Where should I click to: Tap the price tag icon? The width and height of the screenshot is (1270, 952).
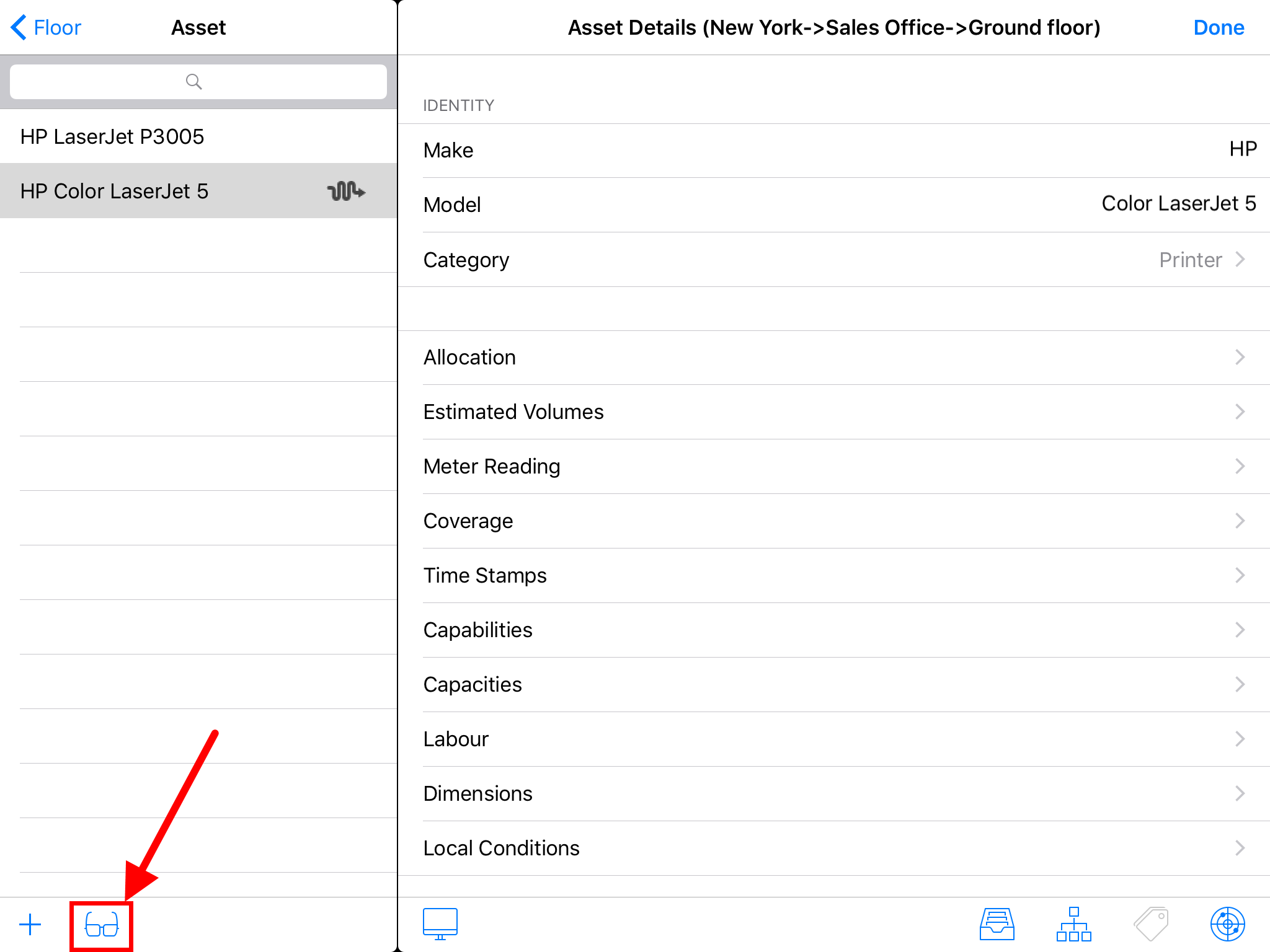click(x=1152, y=924)
